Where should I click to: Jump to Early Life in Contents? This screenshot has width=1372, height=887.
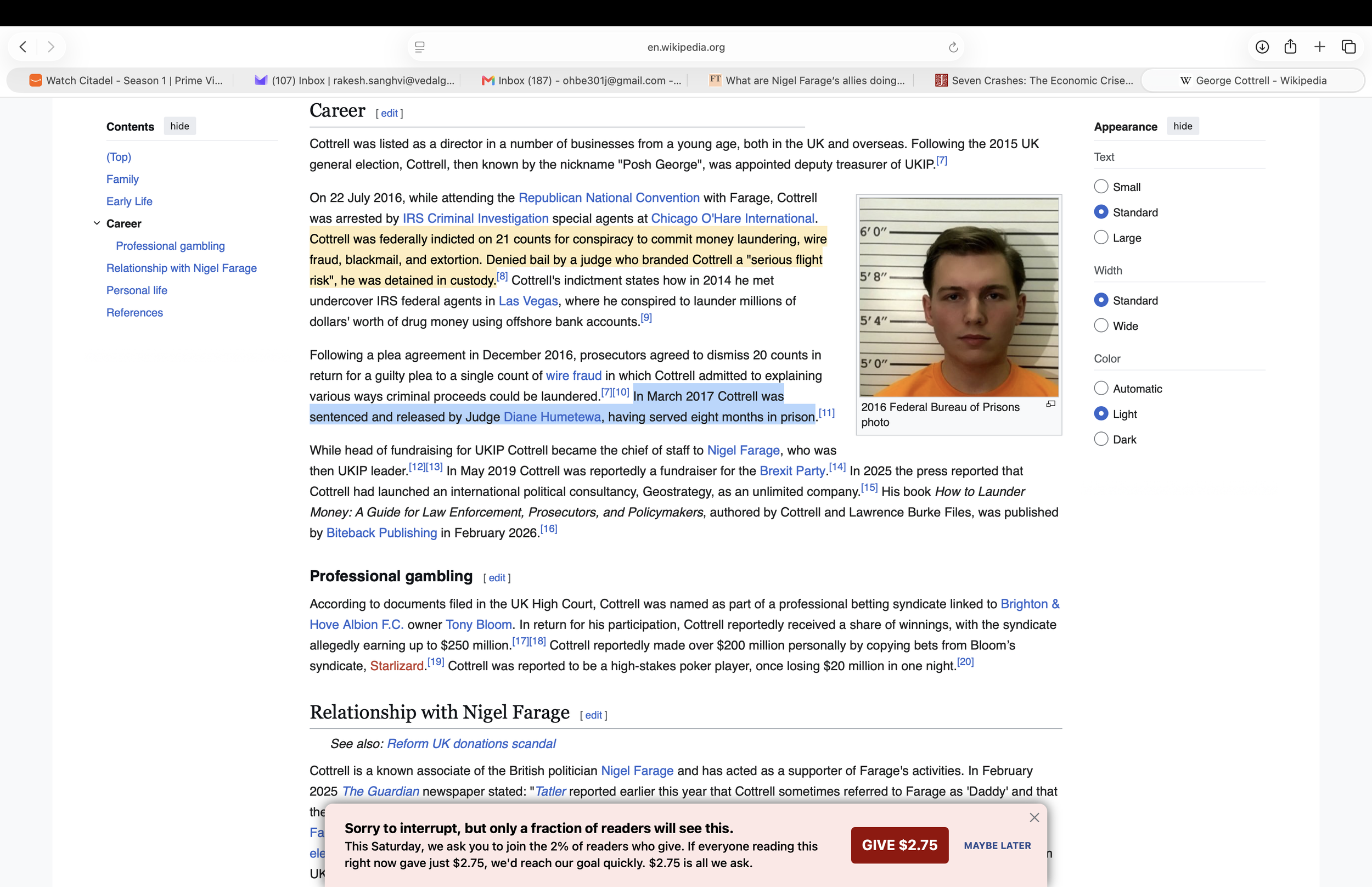coord(130,201)
